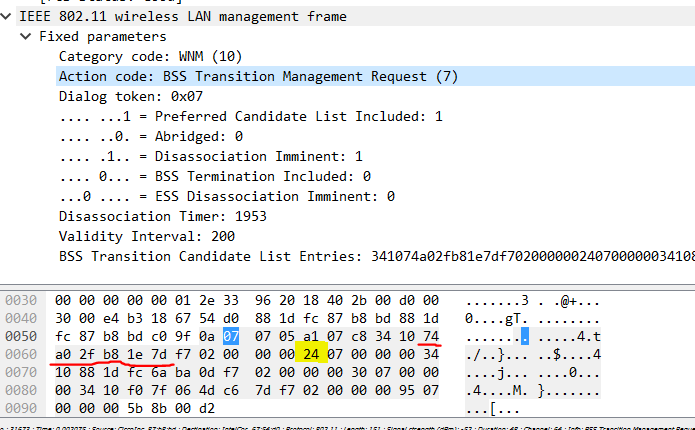This screenshot has height=430, width=695.
Task: Click the Disassociation Imminent: 1 row
Action: pos(210,156)
